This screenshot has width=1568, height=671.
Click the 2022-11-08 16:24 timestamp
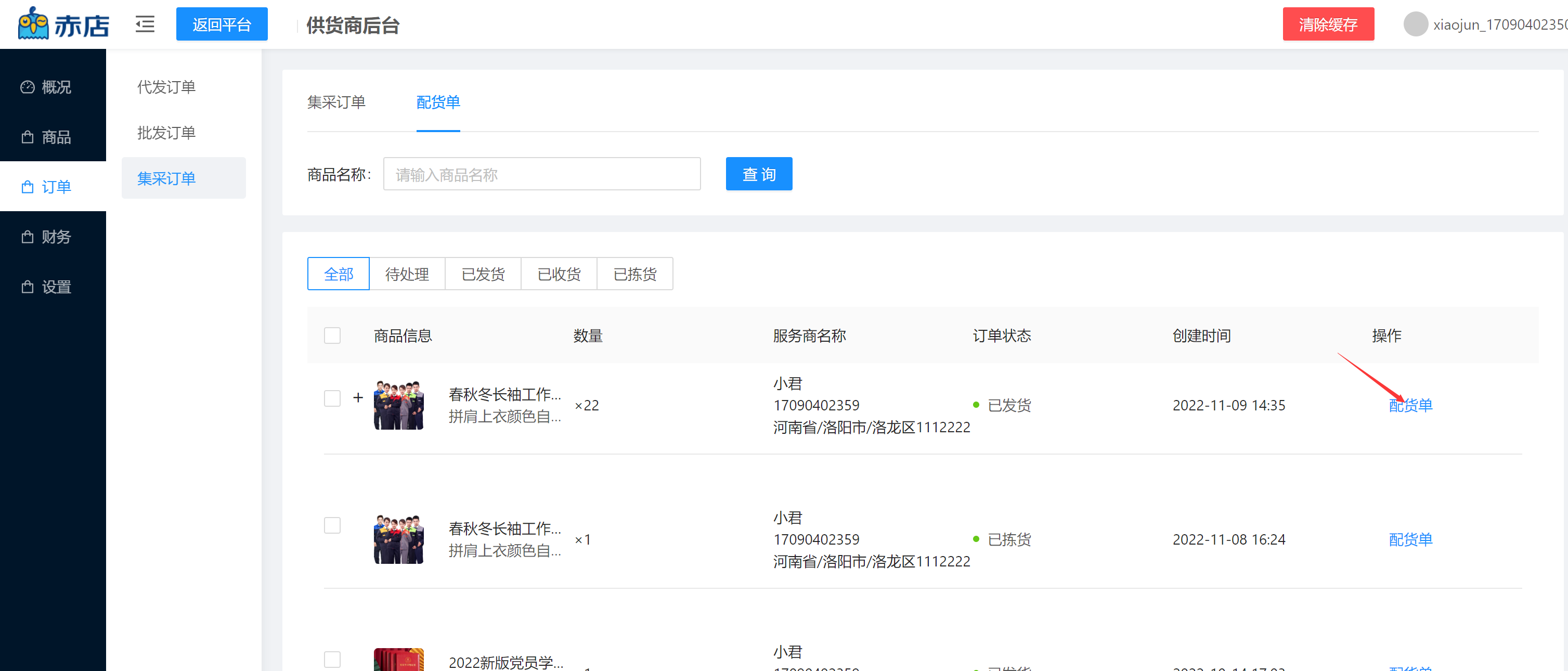1228,539
